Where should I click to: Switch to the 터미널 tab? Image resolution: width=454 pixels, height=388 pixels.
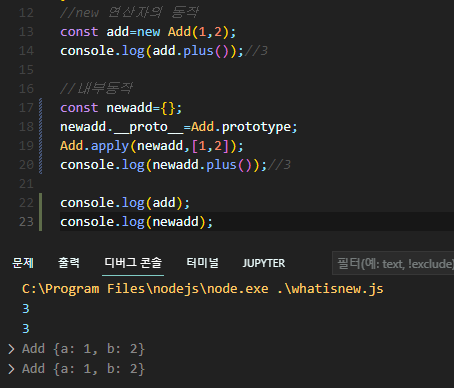pos(202,263)
